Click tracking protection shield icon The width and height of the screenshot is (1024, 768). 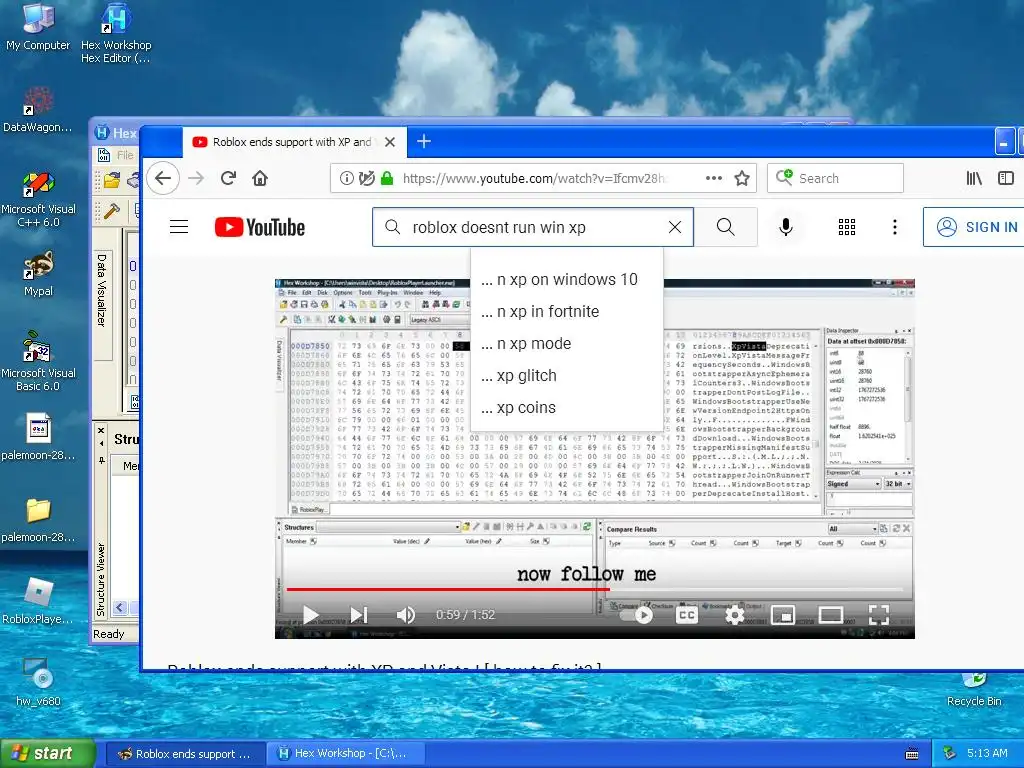point(367,178)
